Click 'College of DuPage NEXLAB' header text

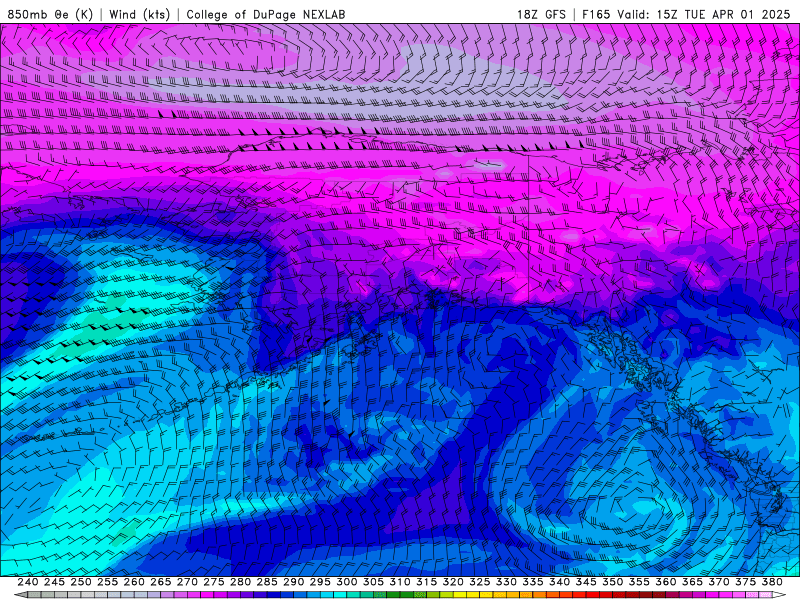266,14
